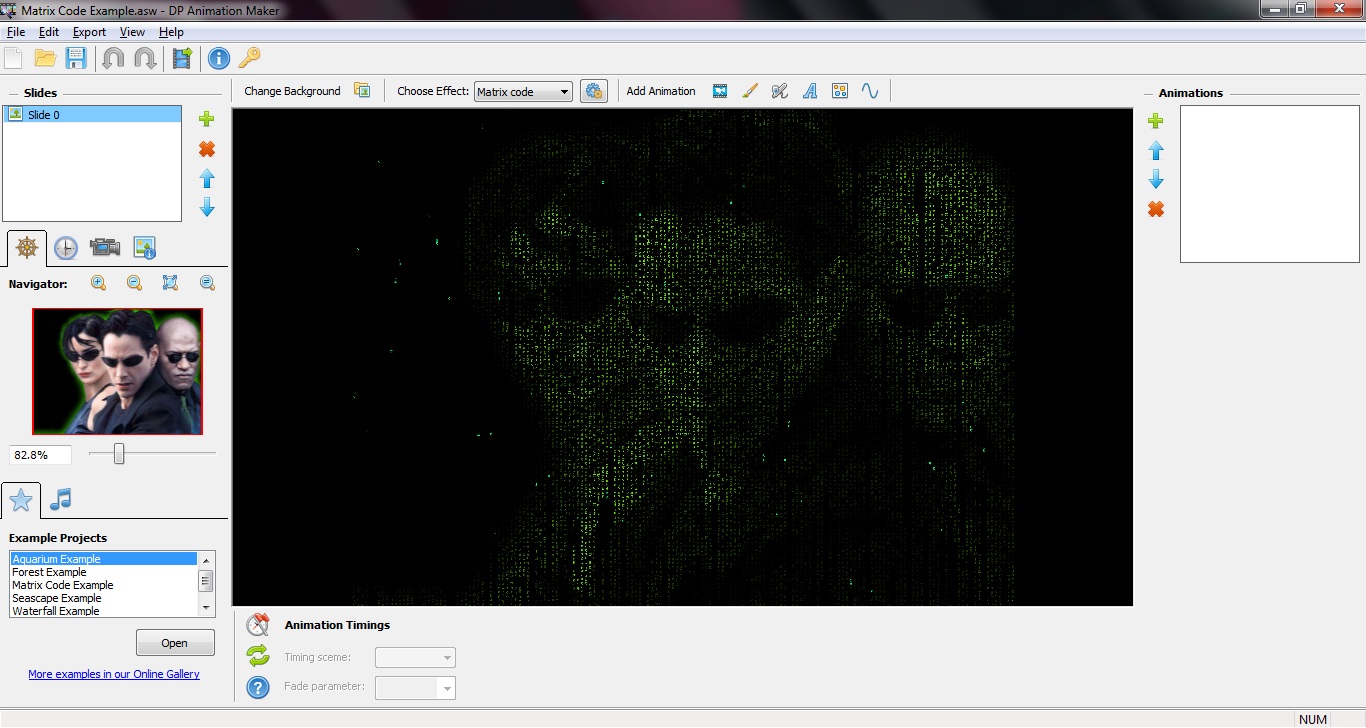Open the star Example Projects tab

click(21, 499)
